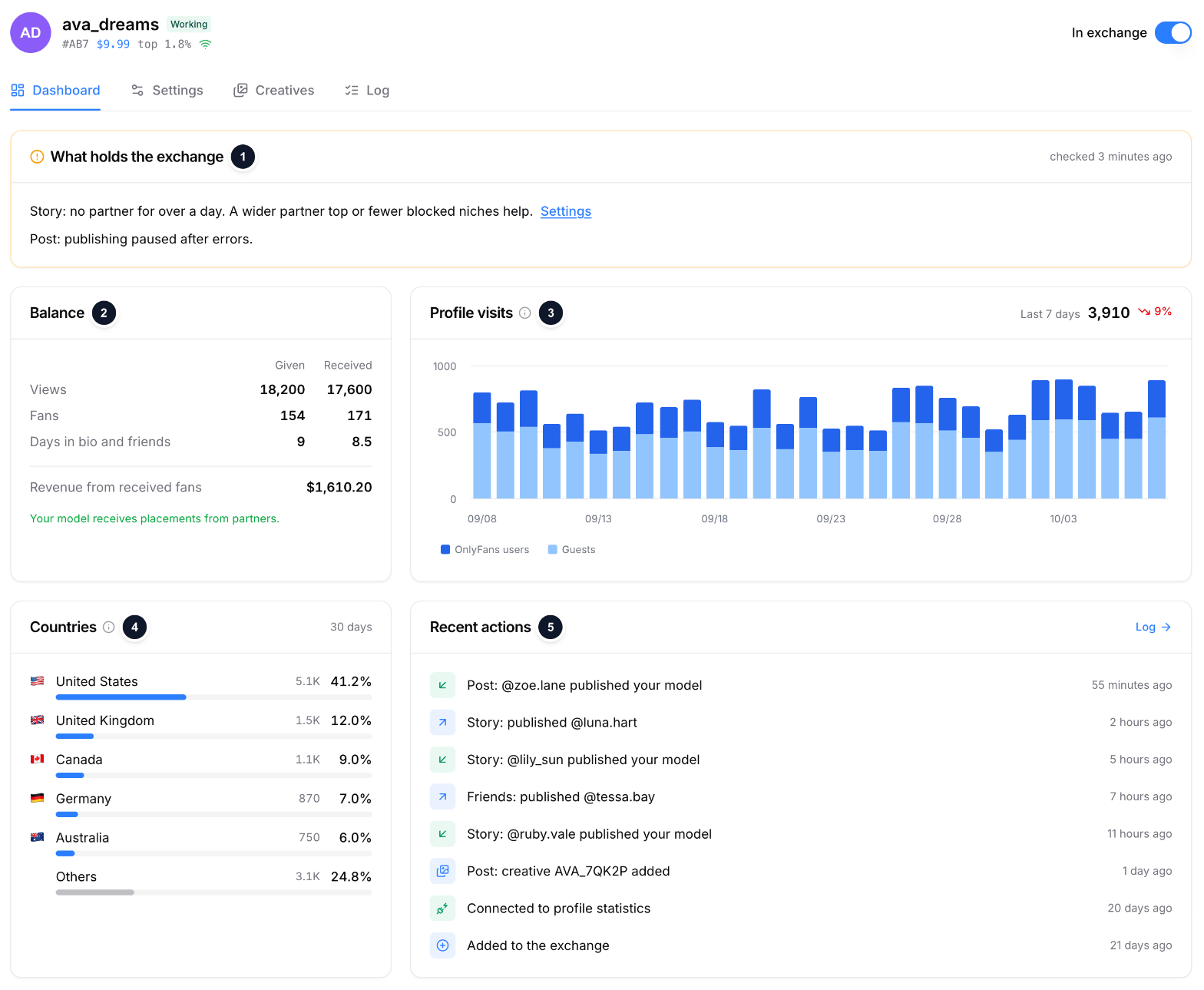This screenshot has width=1204, height=990.
Task: Click the 41.2% United States share
Action: (351, 681)
